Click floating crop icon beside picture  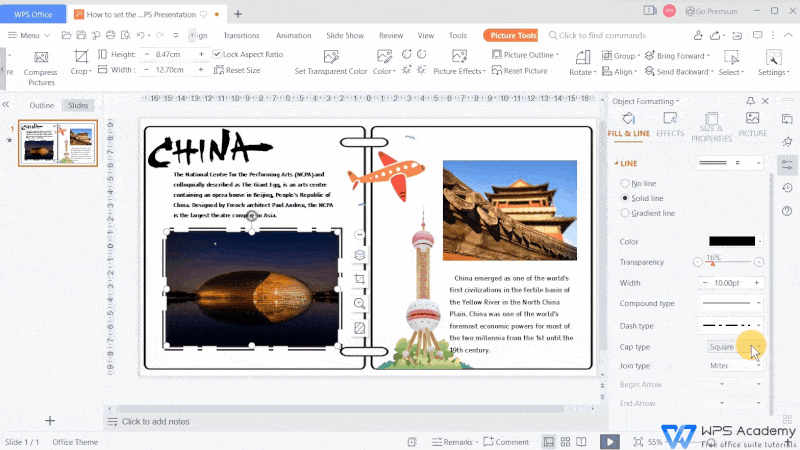360,279
